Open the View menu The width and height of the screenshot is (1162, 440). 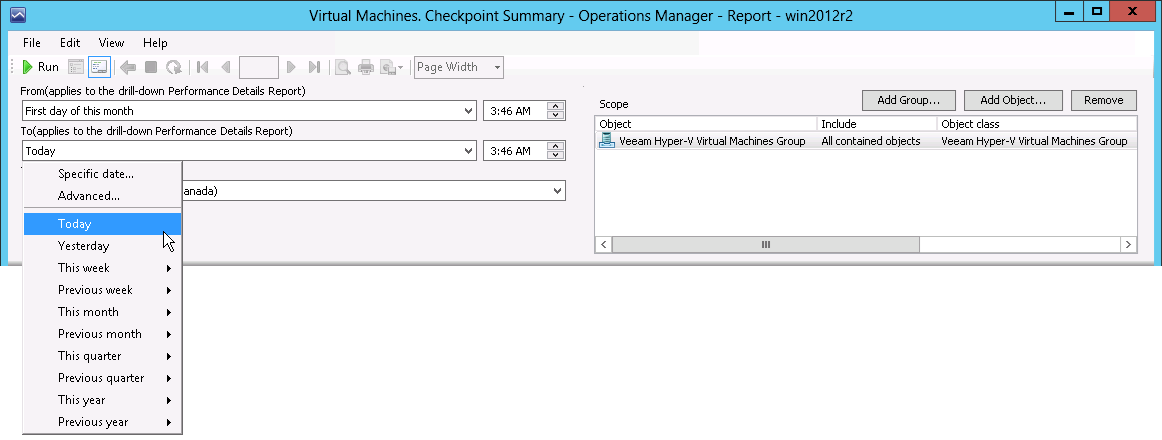coord(111,43)
